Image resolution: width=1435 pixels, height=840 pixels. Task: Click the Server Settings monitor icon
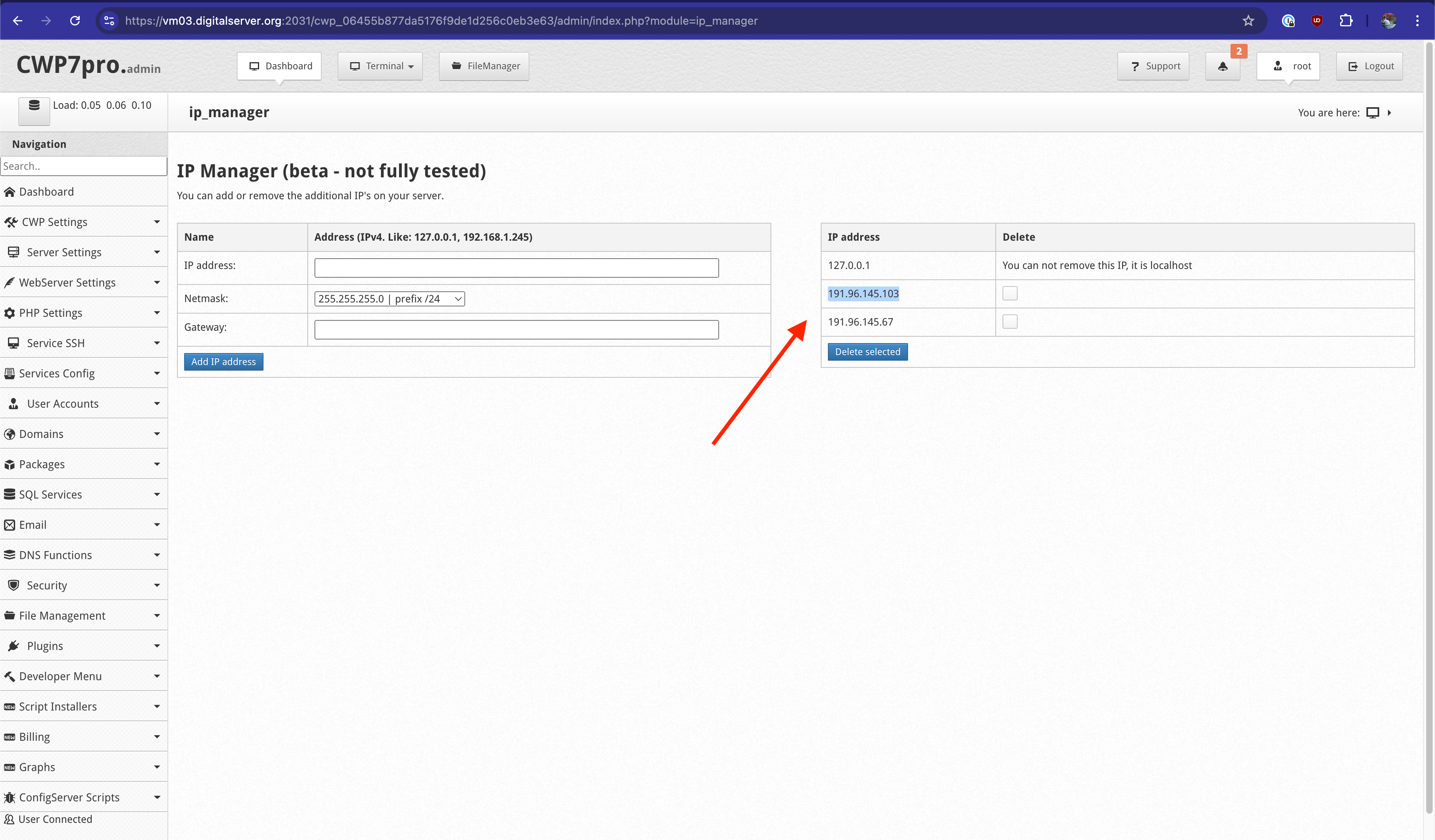pyautogui.click(x=13, y=252)
